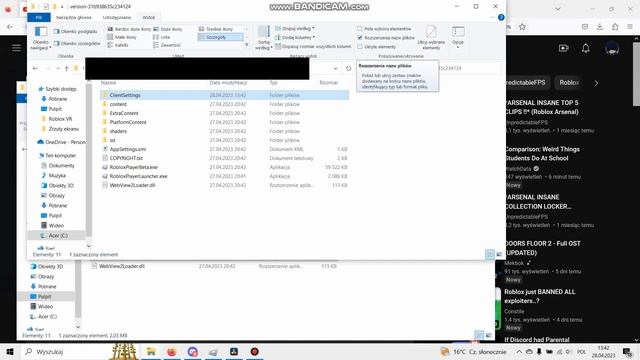Open Roblox just BANNED ALL exploiters video
Image resolution: width=640 pixels, height=360 pixels.
540,296
